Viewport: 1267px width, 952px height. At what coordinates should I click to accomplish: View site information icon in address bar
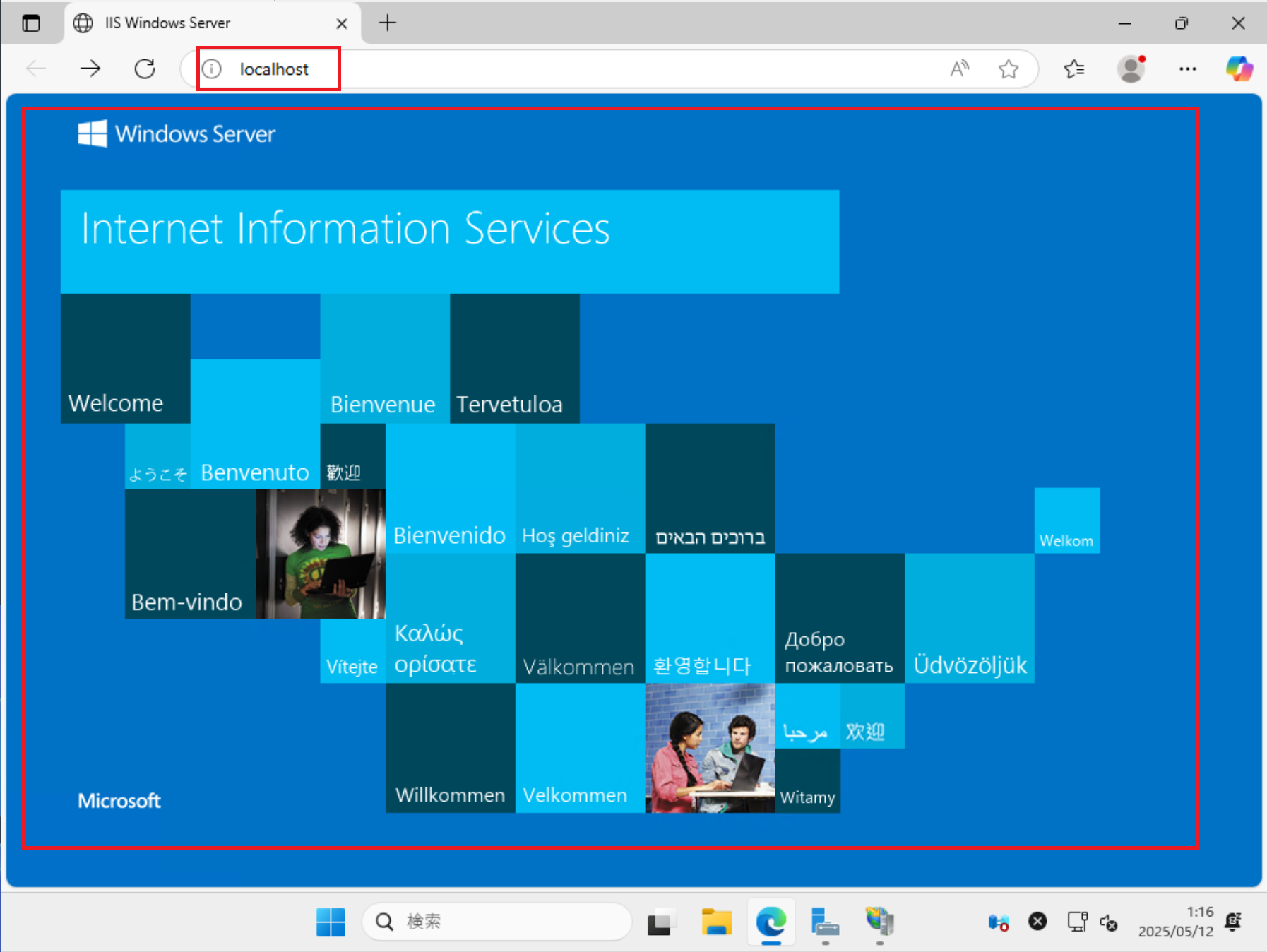(x=212, y=69)
